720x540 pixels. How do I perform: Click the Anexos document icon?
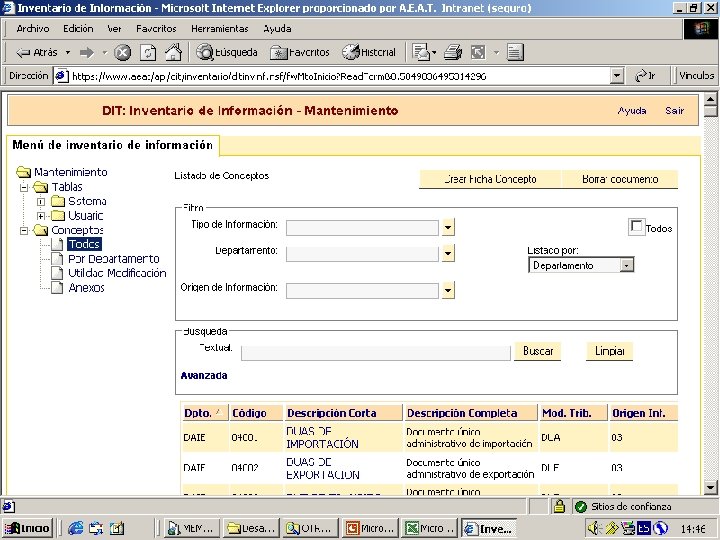(x=57, y=287)
